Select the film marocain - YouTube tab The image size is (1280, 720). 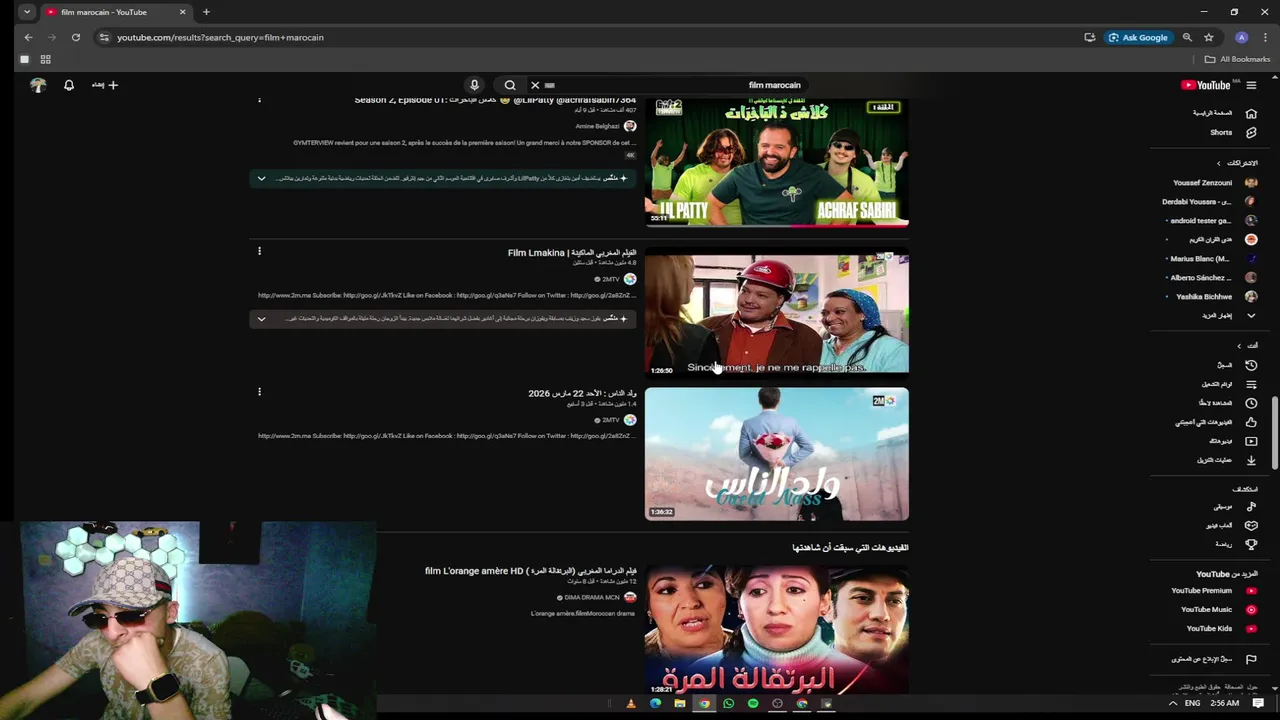click(115, 12)
